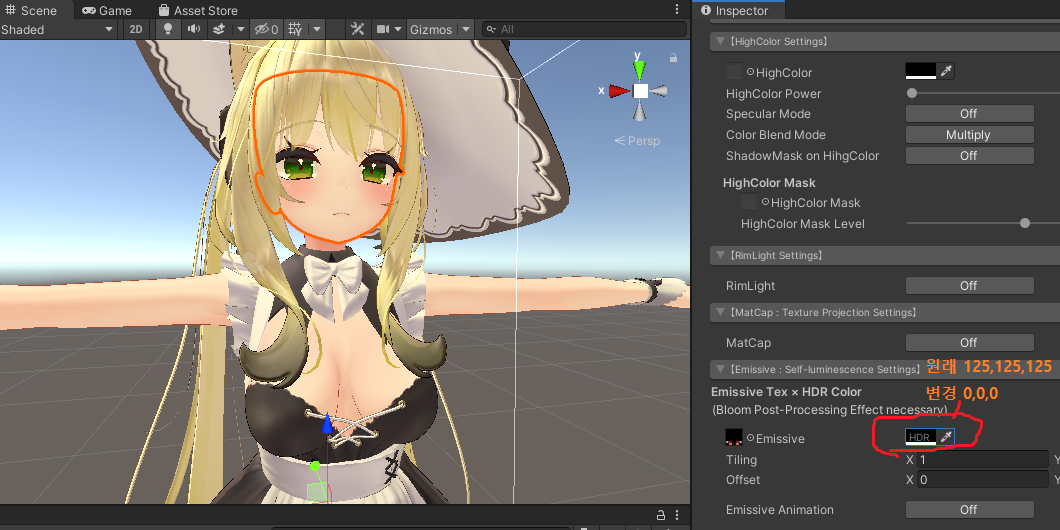
Task: Open Gizmos dropdown arrow
Action: 465,29
